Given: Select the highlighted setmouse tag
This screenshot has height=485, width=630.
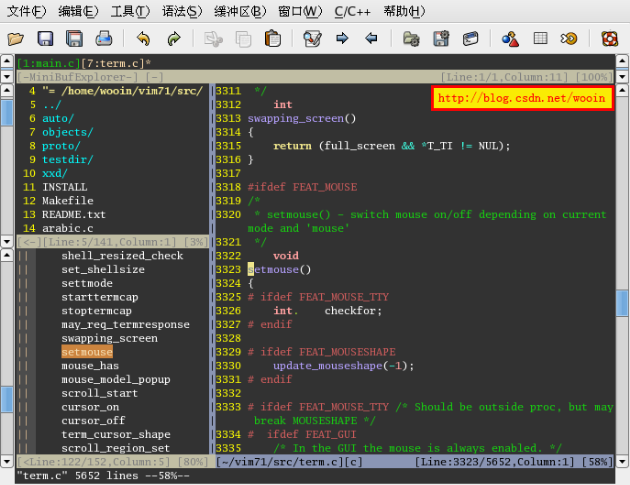Looking at the screenshot, I should pos(87,352).
